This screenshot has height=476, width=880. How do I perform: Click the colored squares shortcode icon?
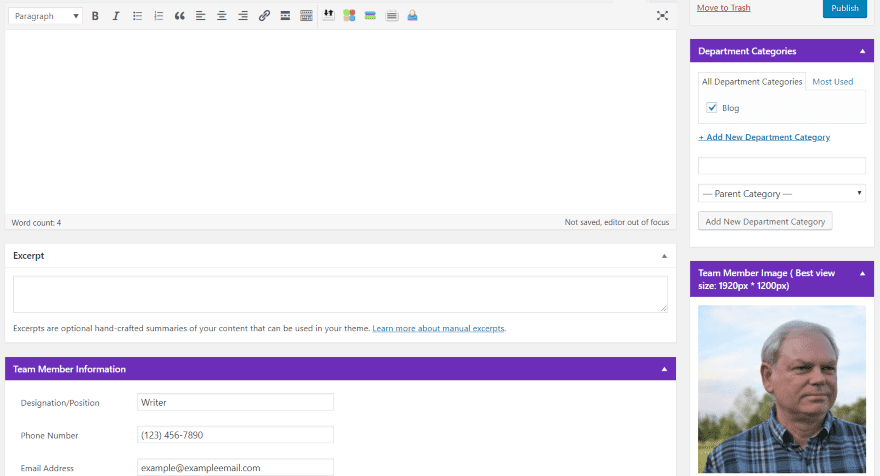point(349,16)
